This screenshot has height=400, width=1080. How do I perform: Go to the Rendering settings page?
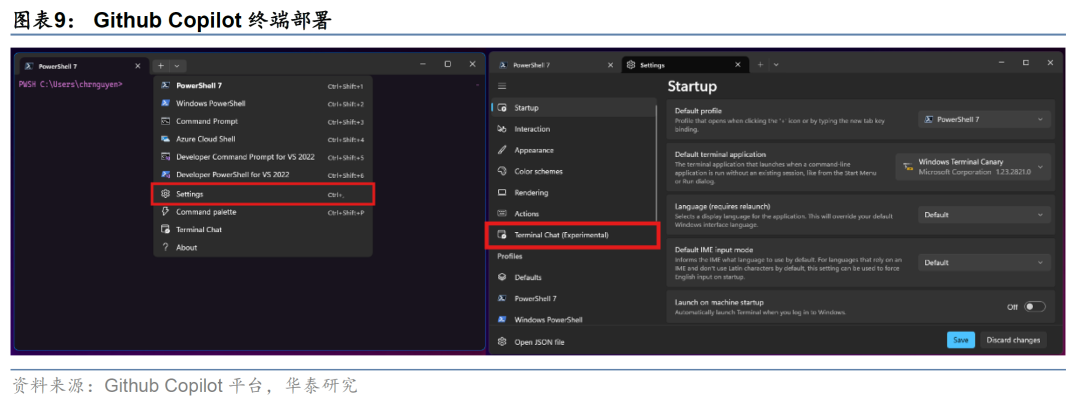531,192
